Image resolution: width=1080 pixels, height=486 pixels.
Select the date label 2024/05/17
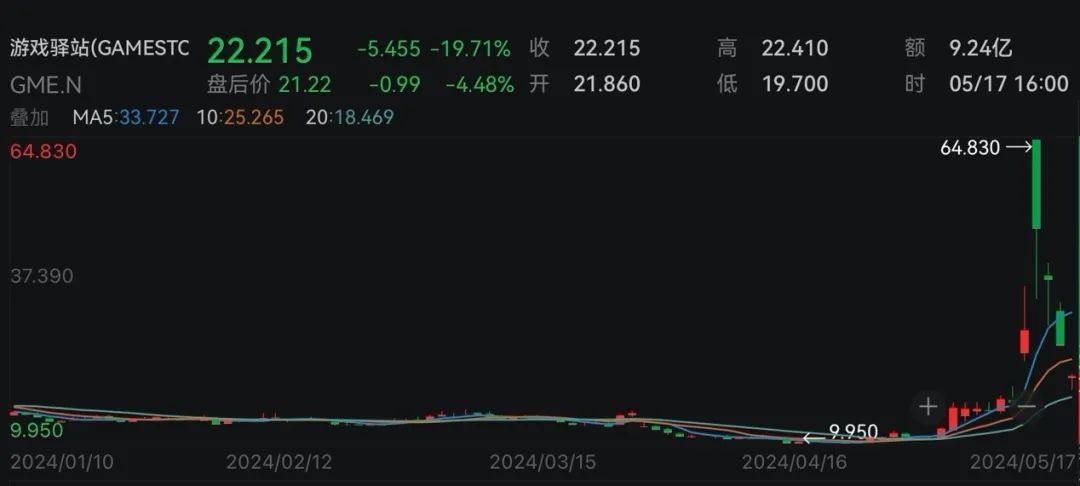(x=1025, y=461)
